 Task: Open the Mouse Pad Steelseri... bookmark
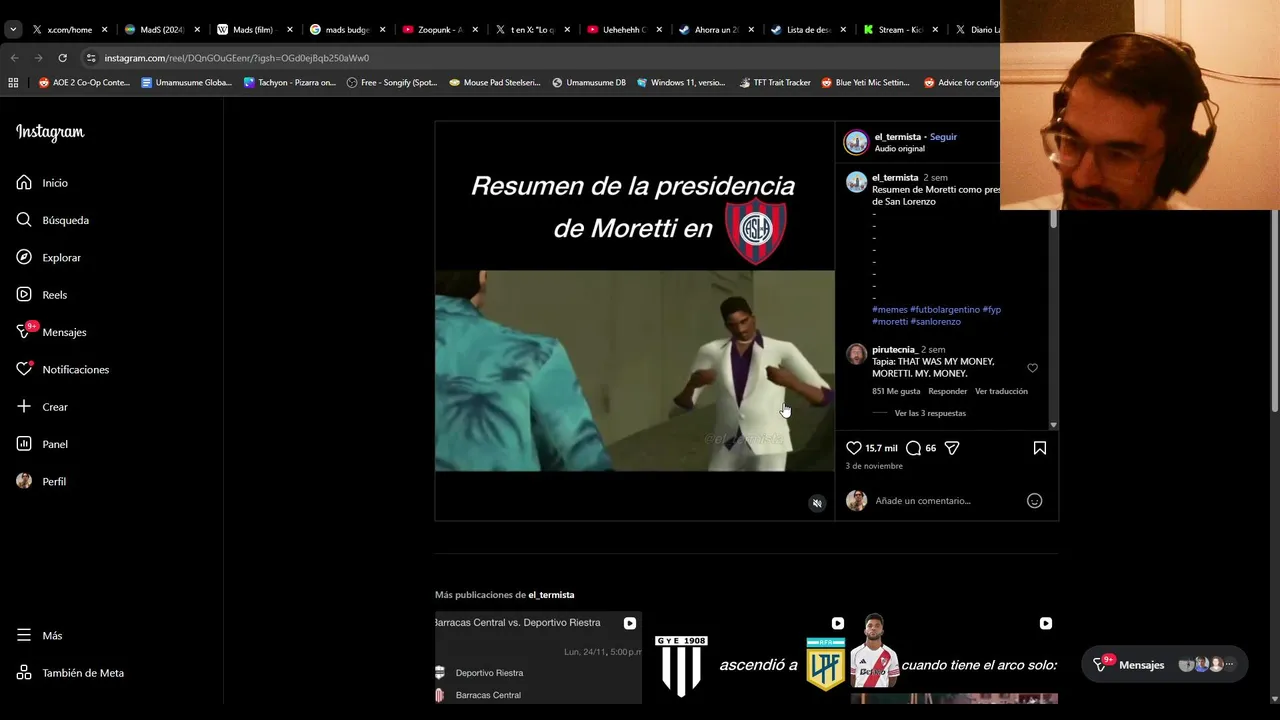click(495, 83)
